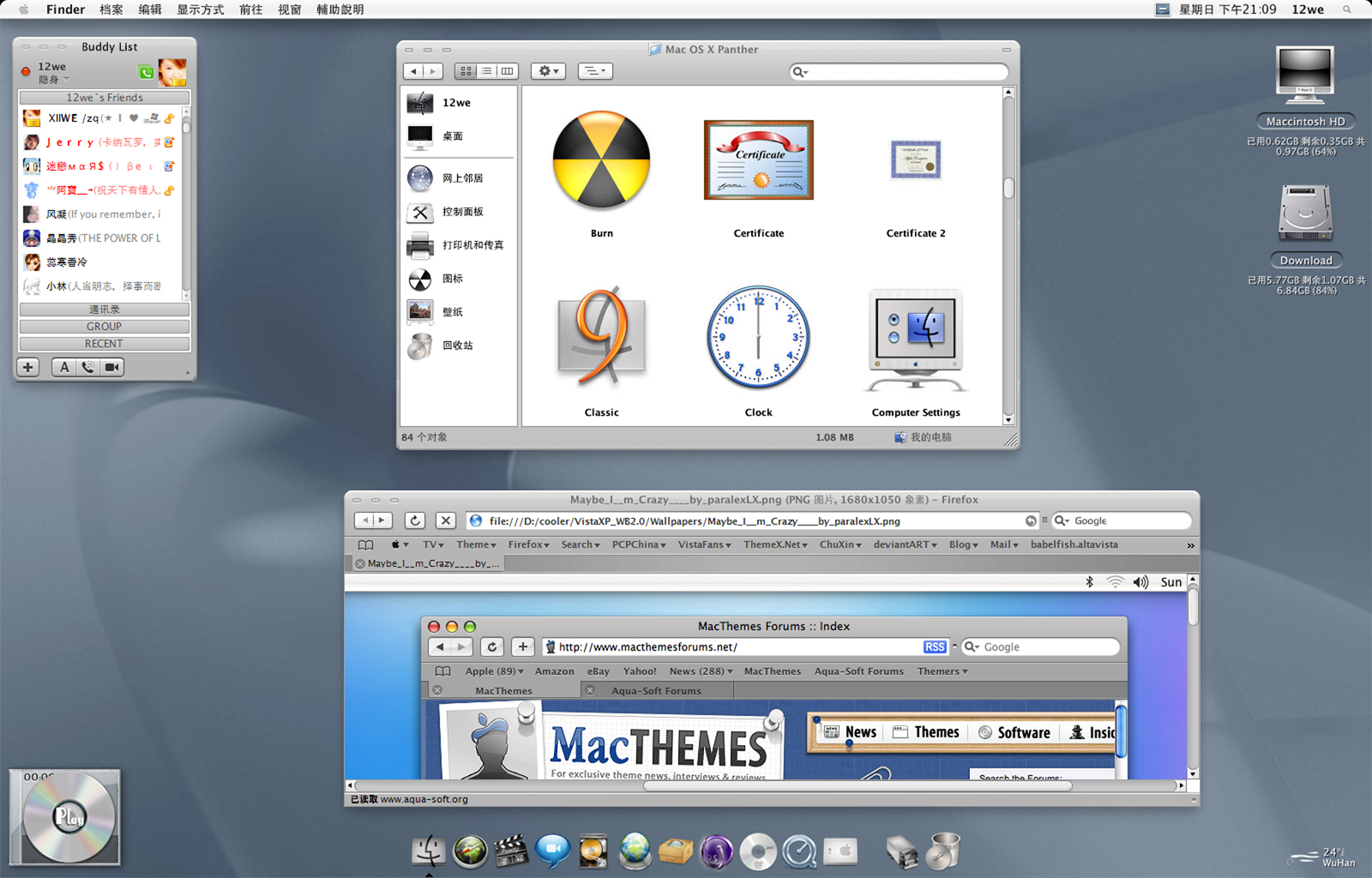The image size is (1372, 878).
Task: Open the hard disk utility dock icon
Action: (593, 851)
